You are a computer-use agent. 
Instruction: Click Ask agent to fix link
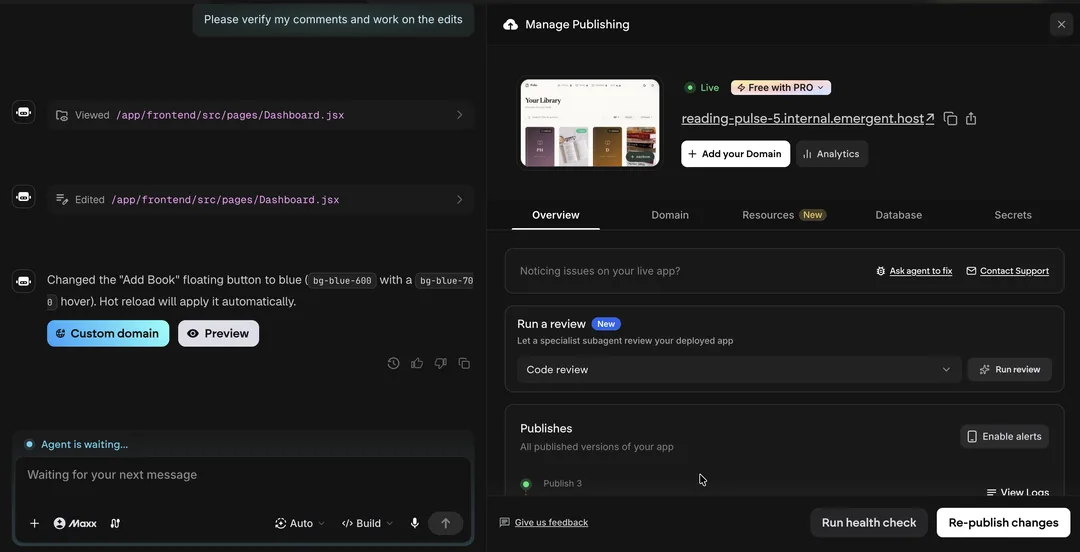pyautogui.click(x=914, y=271)
